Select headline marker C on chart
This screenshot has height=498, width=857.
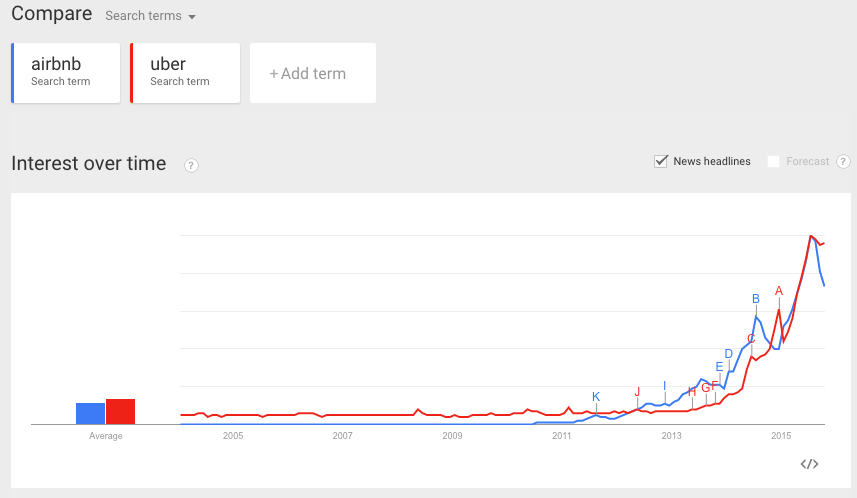751,338
